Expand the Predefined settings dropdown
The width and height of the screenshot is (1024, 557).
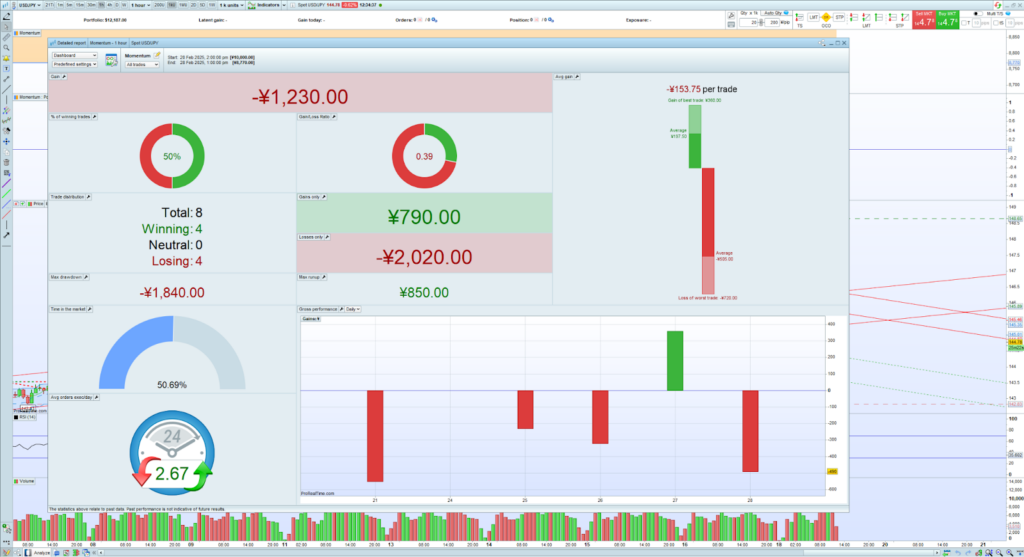74,63
